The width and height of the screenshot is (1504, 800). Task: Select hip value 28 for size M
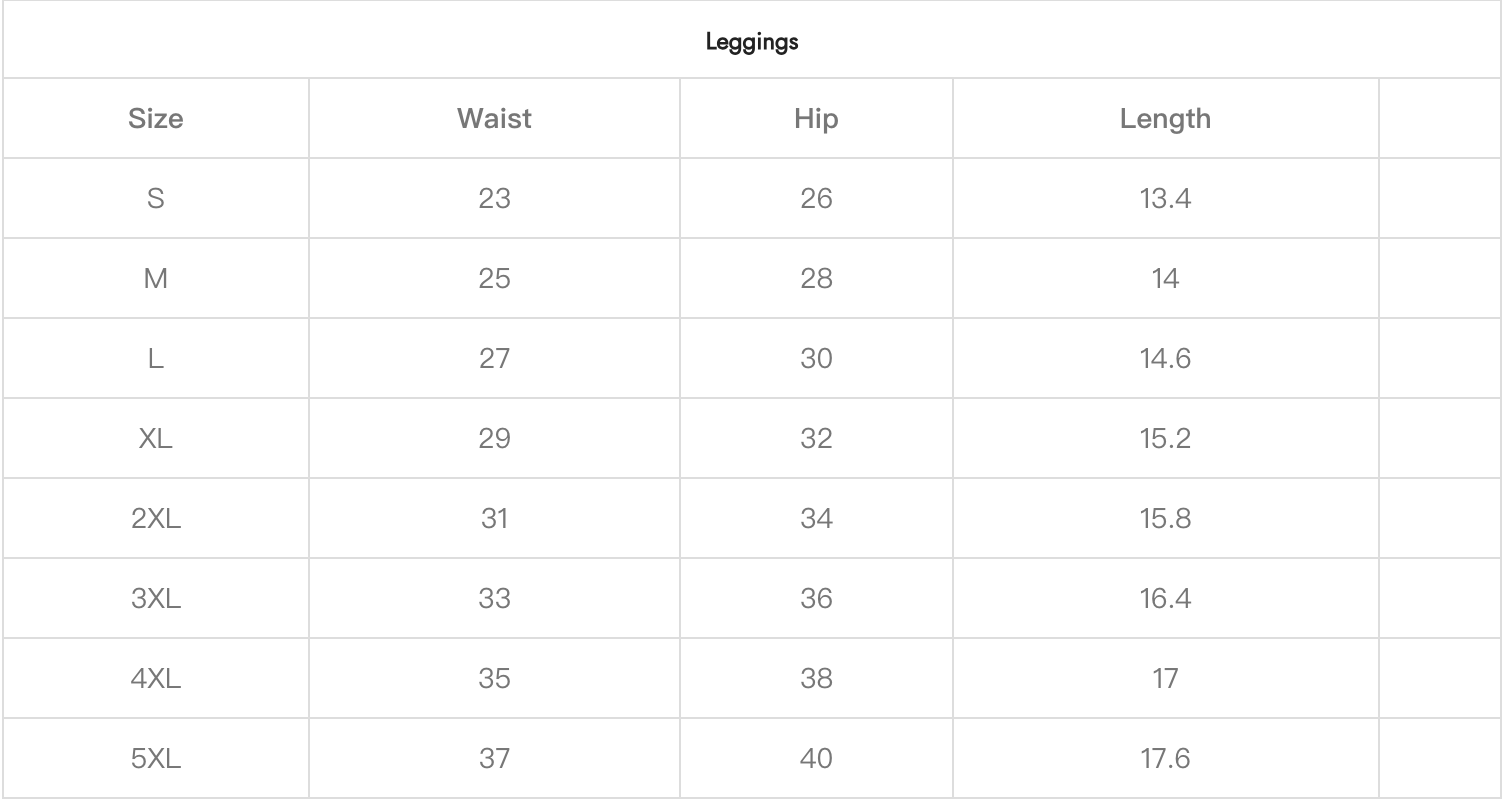(x=816, y=279)
